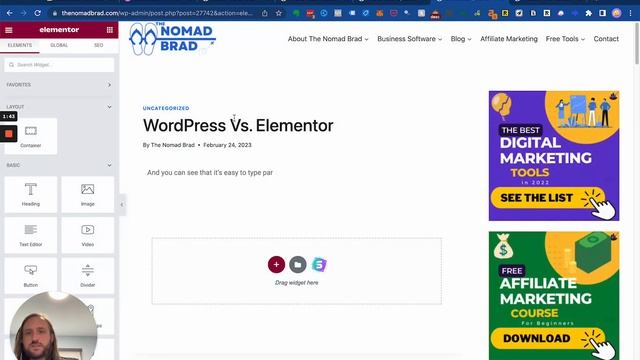The image size is (640, 360).
Task: Open the Elementor hamburger menu
Action: tap(9, 30)
